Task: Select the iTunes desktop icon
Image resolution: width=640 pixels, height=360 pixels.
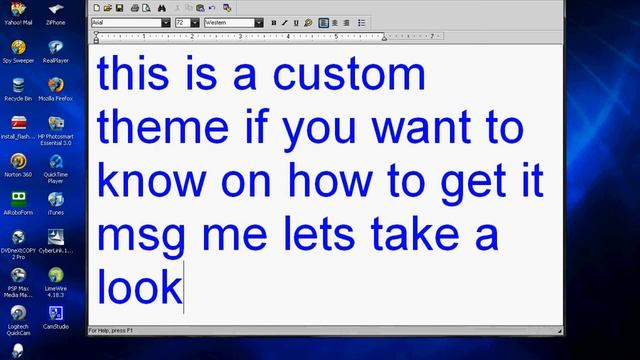Action: pos(56,204)
